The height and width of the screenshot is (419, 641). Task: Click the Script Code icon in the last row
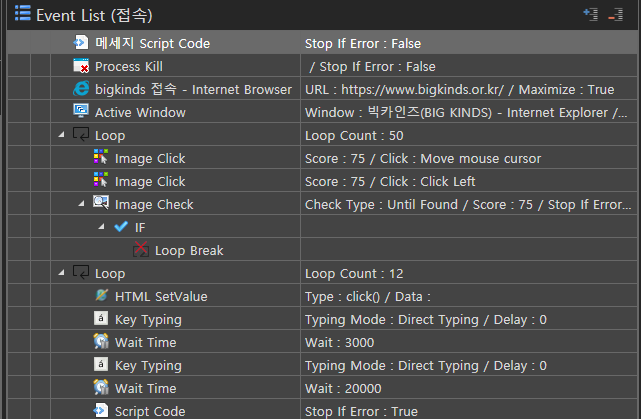click(x=101, y=410)
